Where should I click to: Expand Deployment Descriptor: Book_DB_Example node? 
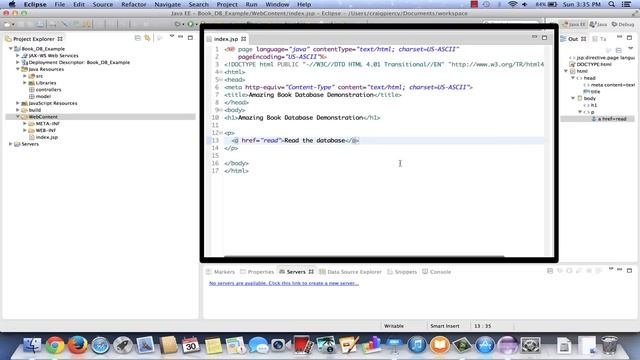pyautogui.click(x=18, y=62)
